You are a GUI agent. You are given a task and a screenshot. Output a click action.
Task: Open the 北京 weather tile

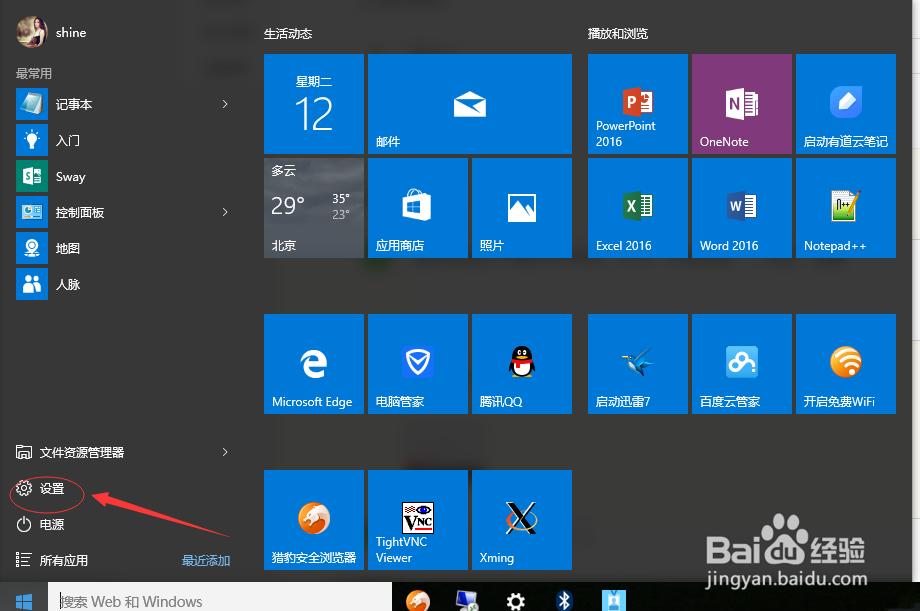[x=314, y=208]
